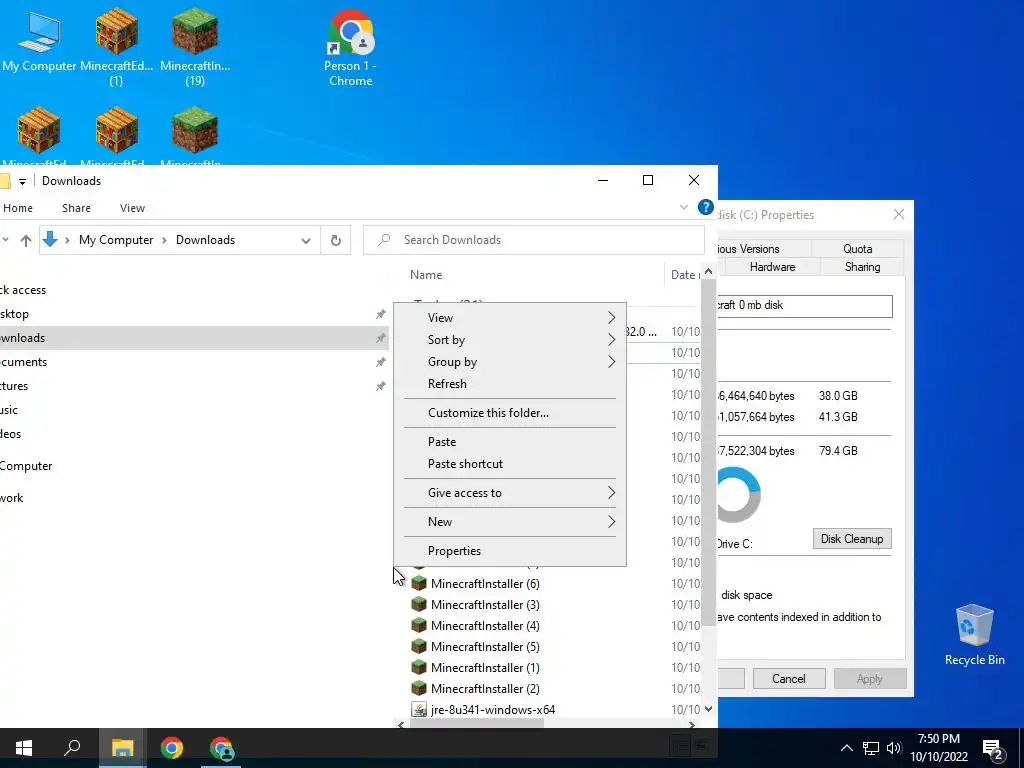
Task: Open the Give access to submenu
Action: [510, 492]
